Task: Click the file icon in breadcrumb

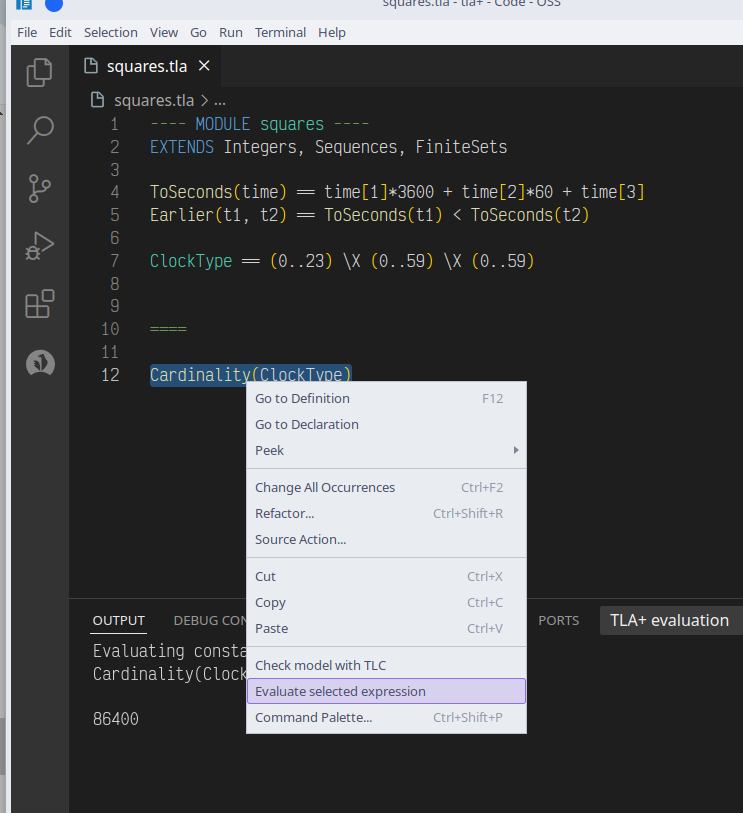Action: 98,100
